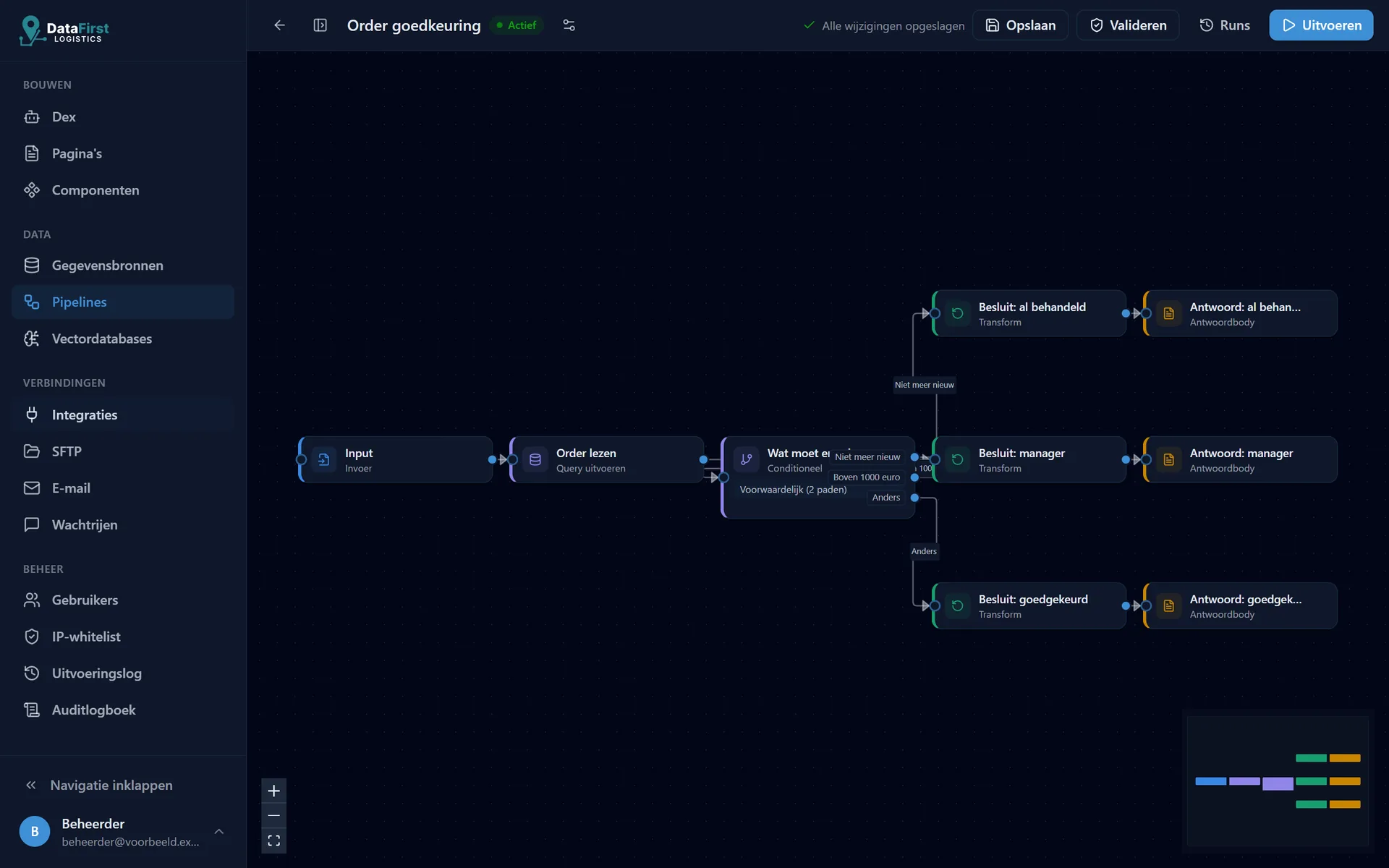Open Componenten in the sidebar
This screenshot has height=868, width=1389.
123,190
